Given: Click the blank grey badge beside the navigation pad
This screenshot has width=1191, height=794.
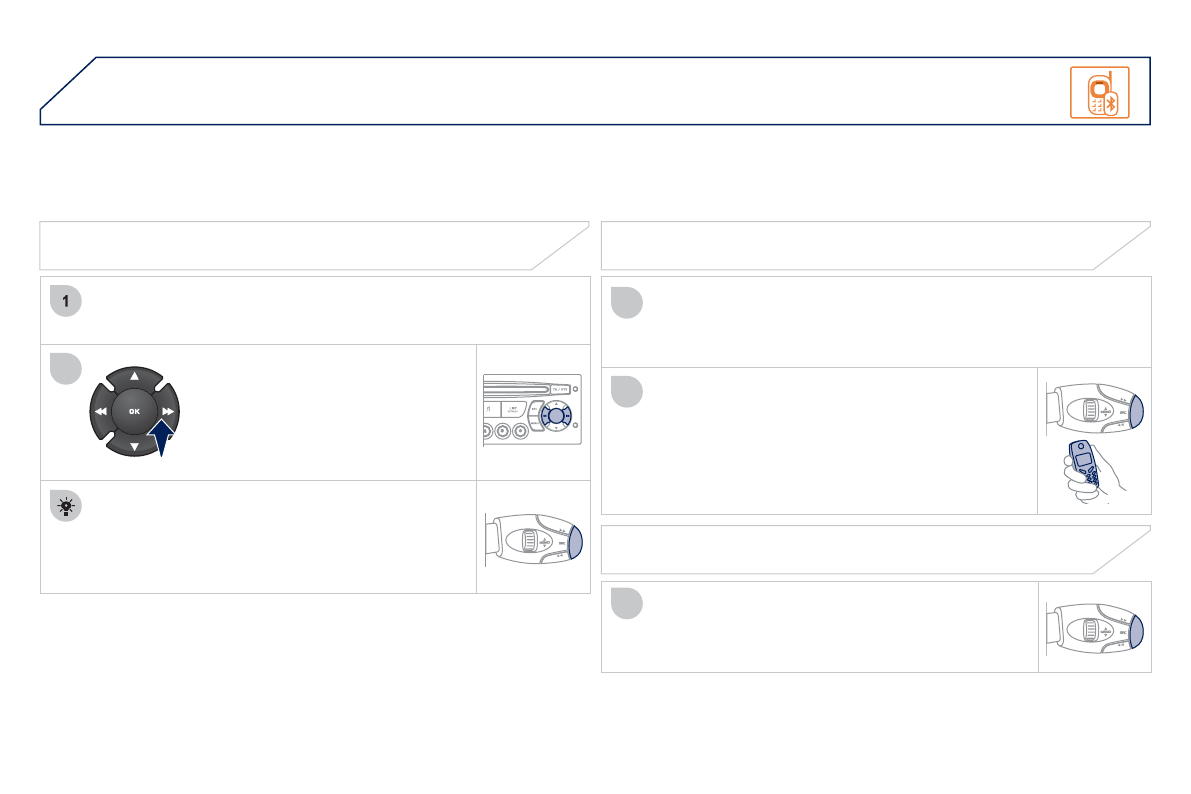Looking at the screenshot, I should pos(64,368).
